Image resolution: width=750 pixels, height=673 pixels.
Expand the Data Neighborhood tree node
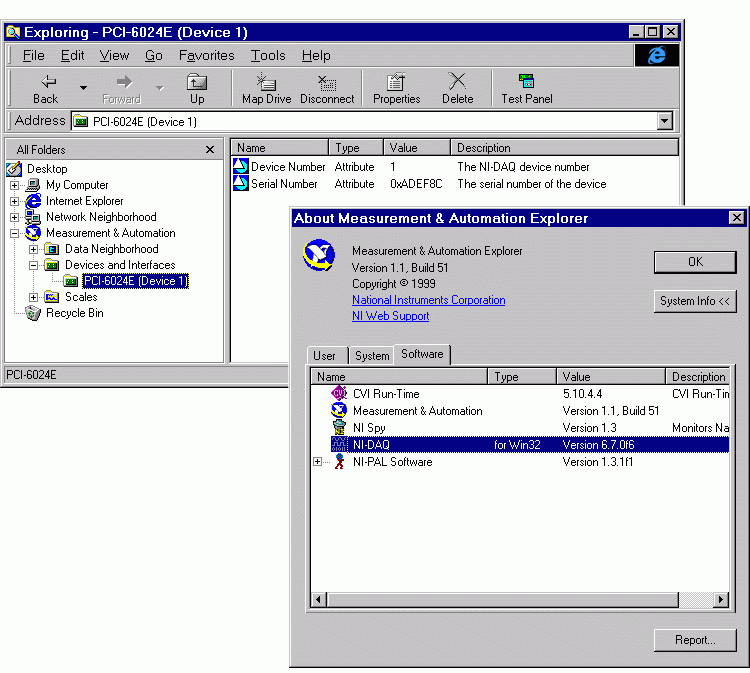34,249
